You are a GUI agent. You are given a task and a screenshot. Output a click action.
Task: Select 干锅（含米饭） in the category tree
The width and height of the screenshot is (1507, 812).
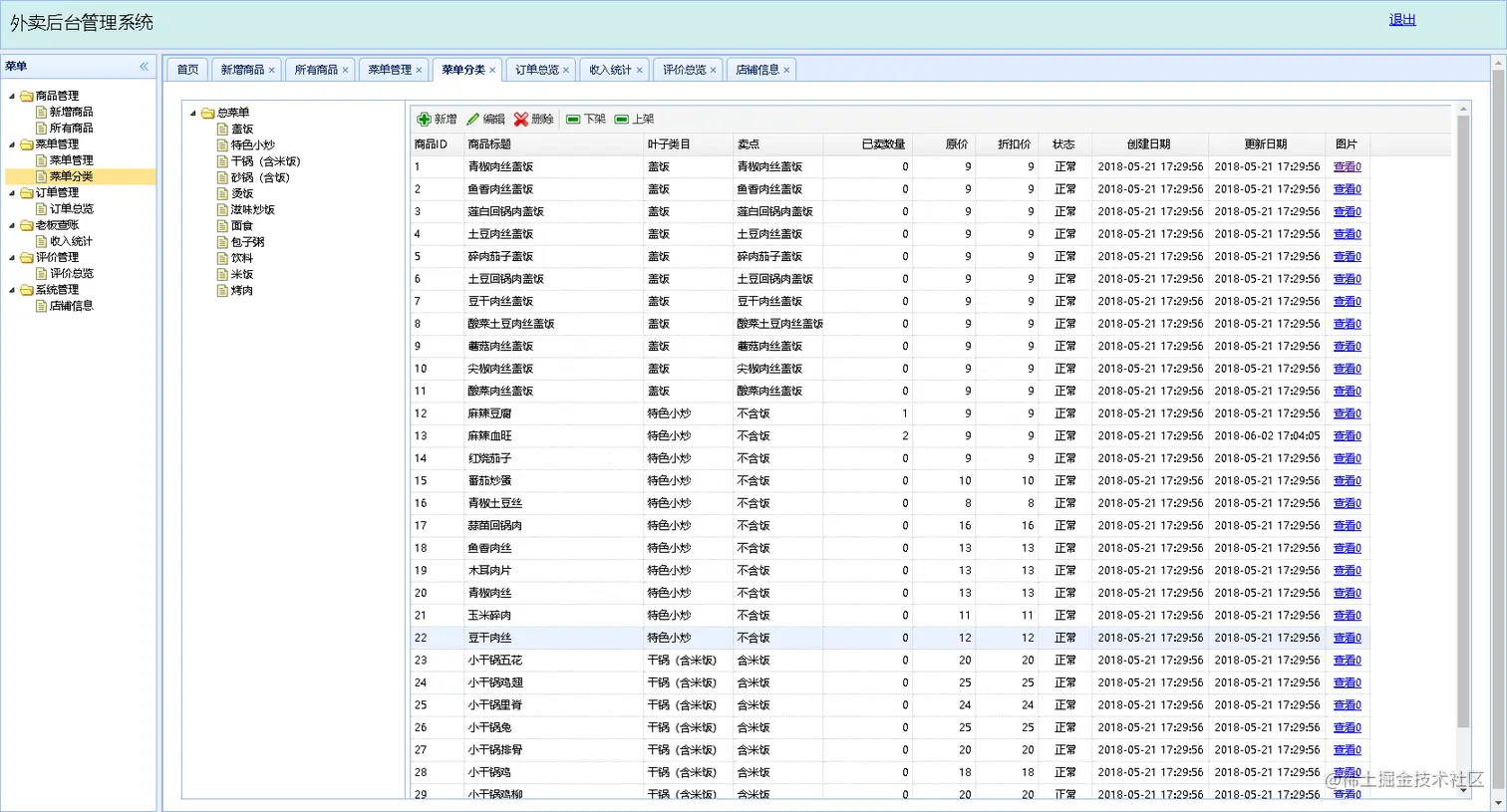[266, 161]
